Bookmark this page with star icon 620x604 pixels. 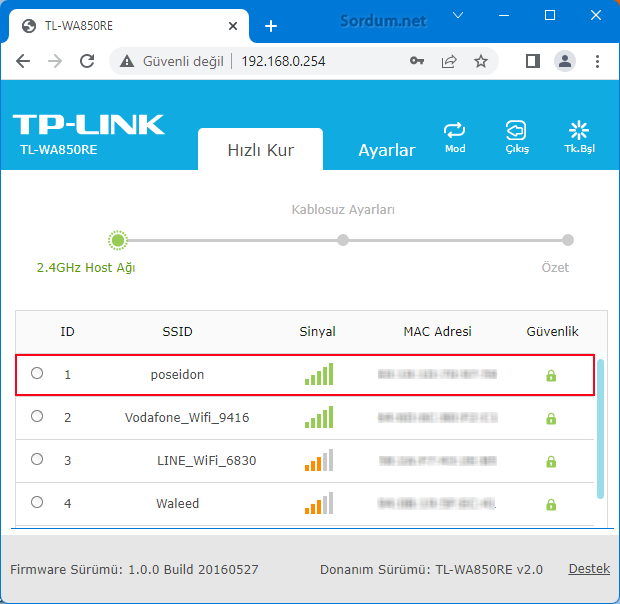pos(480,61)
